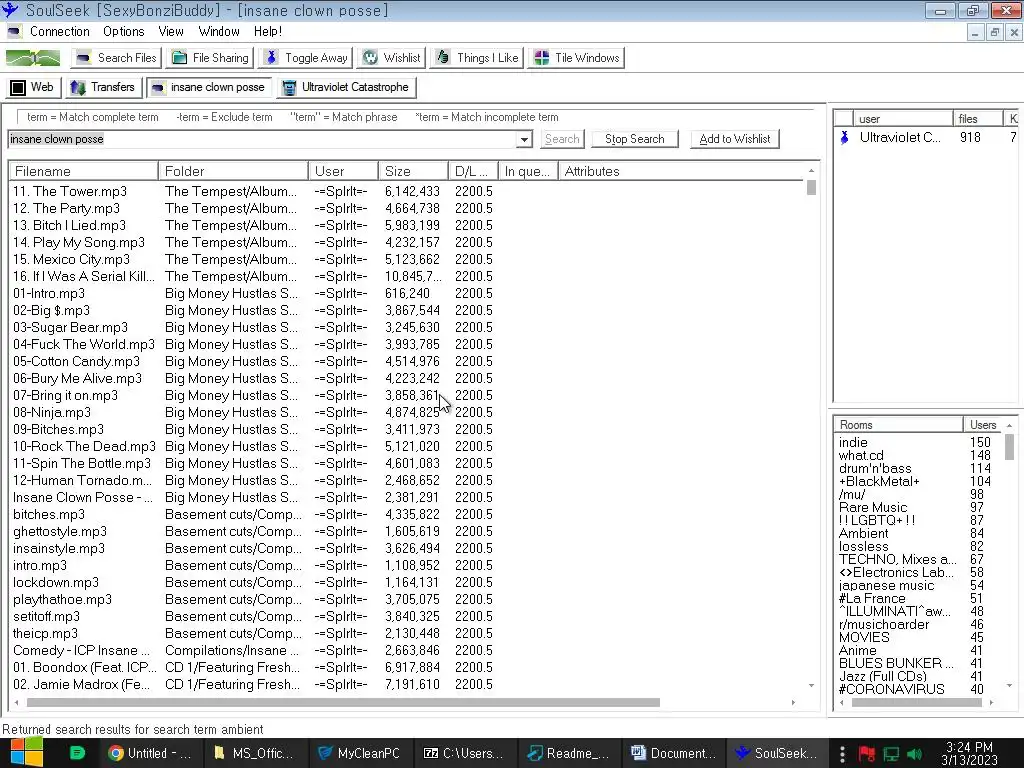1024x768 pixels.
Task: Click the Transfers tab icon
Action: coord(78,88)
